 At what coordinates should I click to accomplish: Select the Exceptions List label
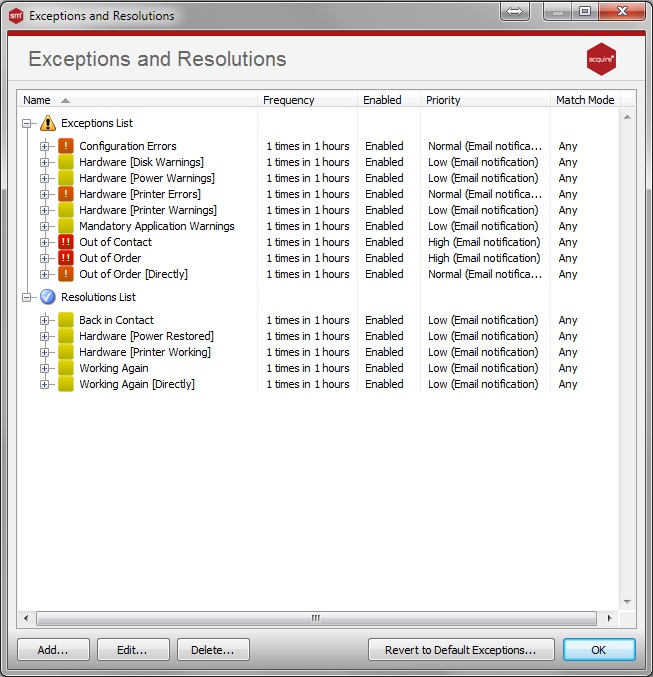tap(97, 123)
